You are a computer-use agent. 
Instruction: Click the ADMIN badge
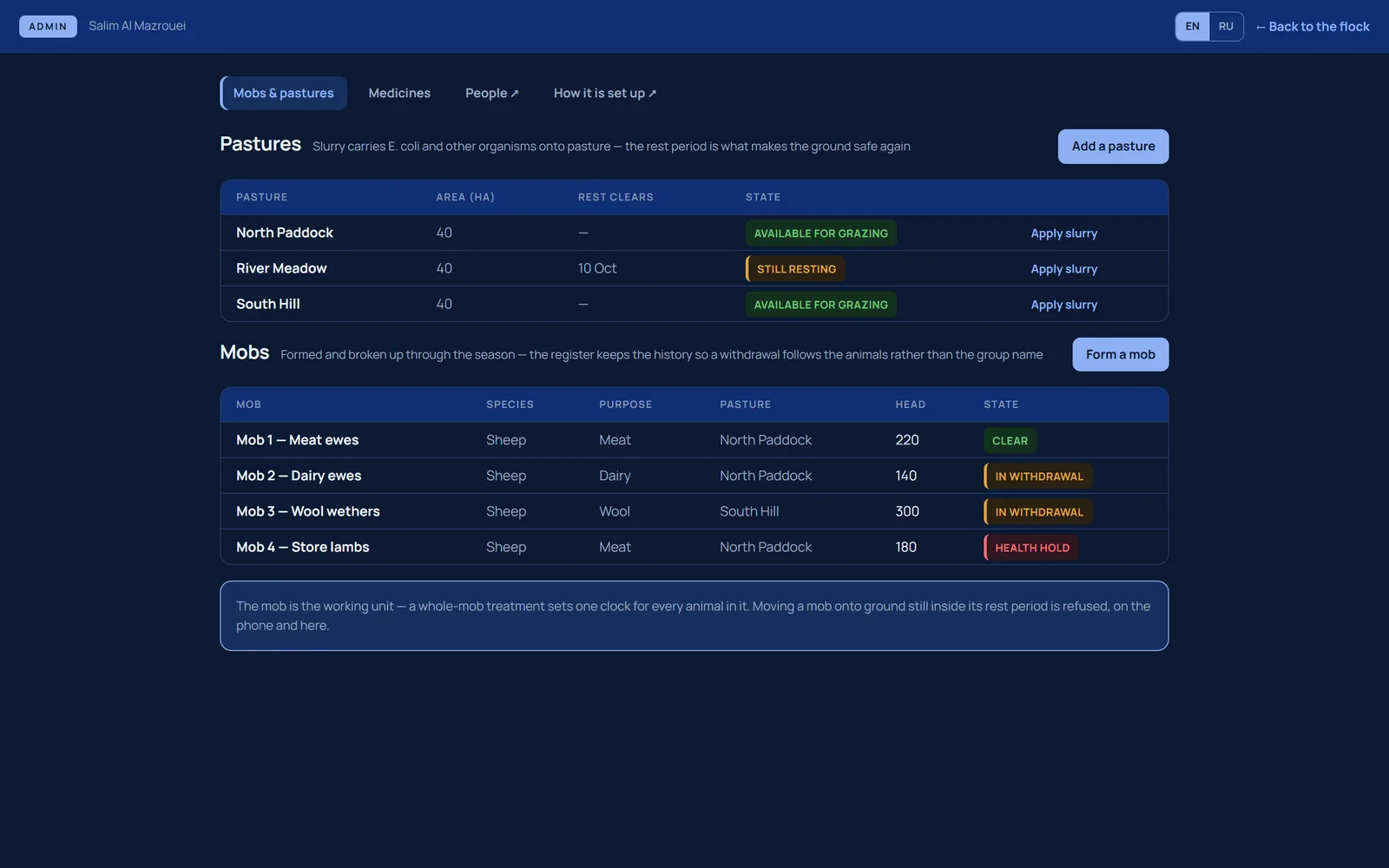point(48,26)
